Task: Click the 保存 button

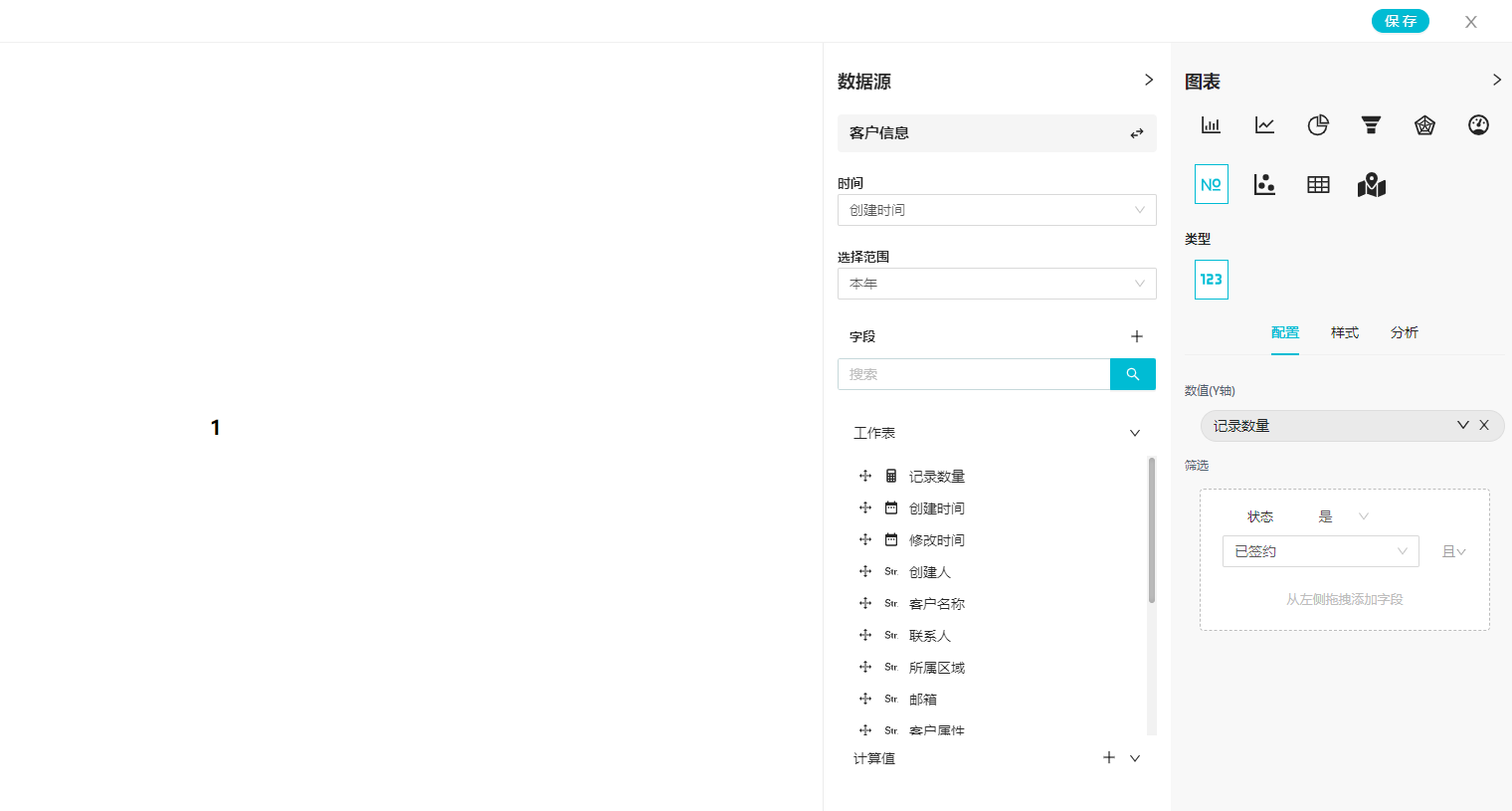Action: coord(1401,21)
